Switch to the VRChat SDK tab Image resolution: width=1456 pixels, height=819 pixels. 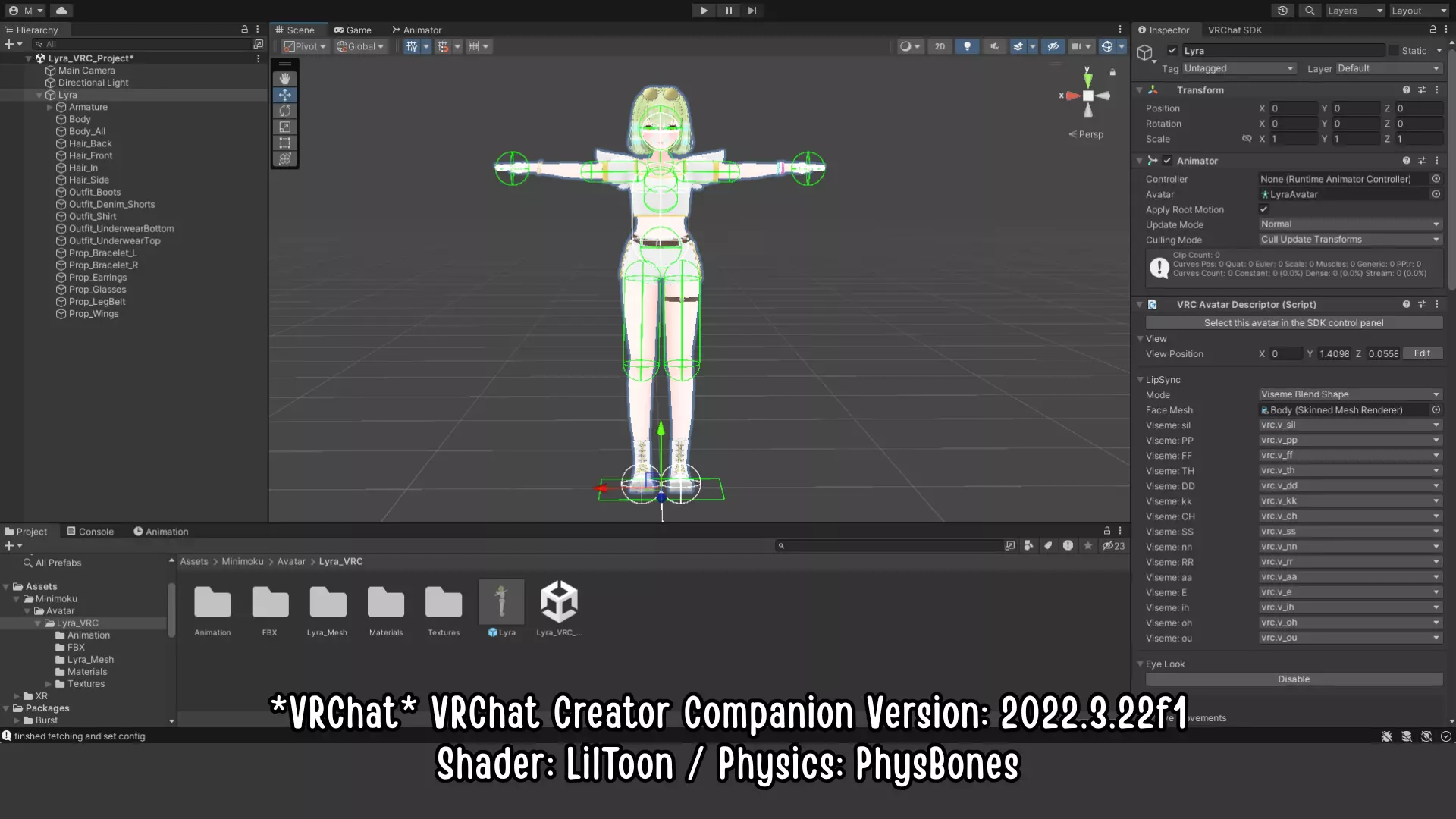click(x=1235, y=30)
